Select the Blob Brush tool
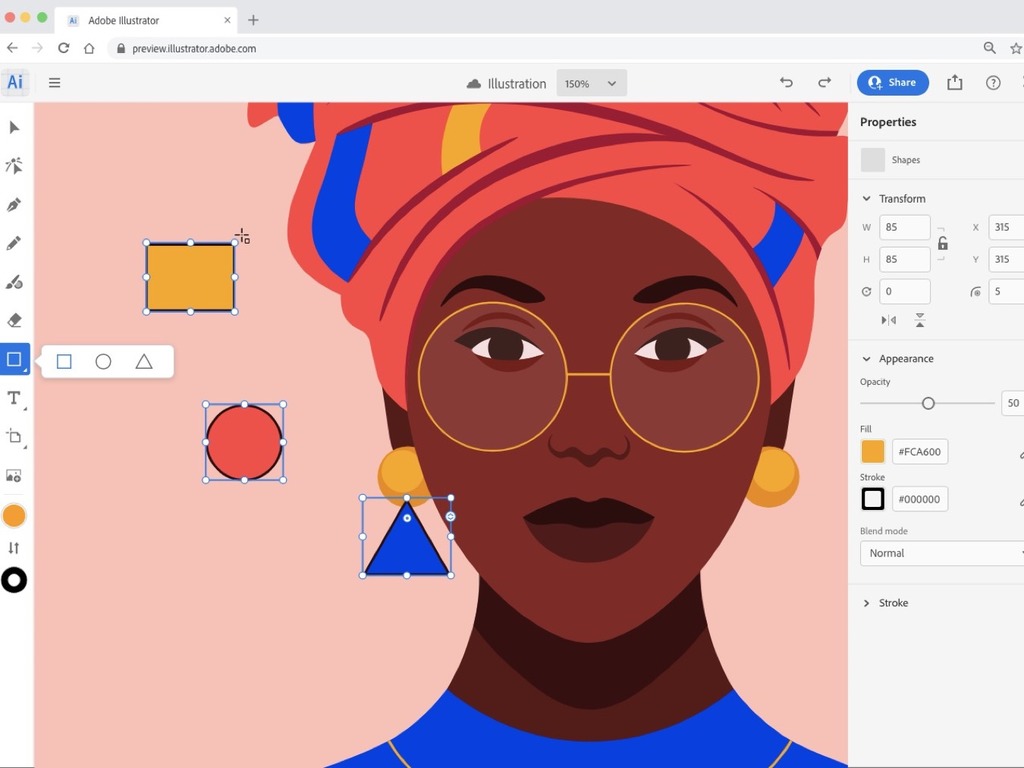 14,282
